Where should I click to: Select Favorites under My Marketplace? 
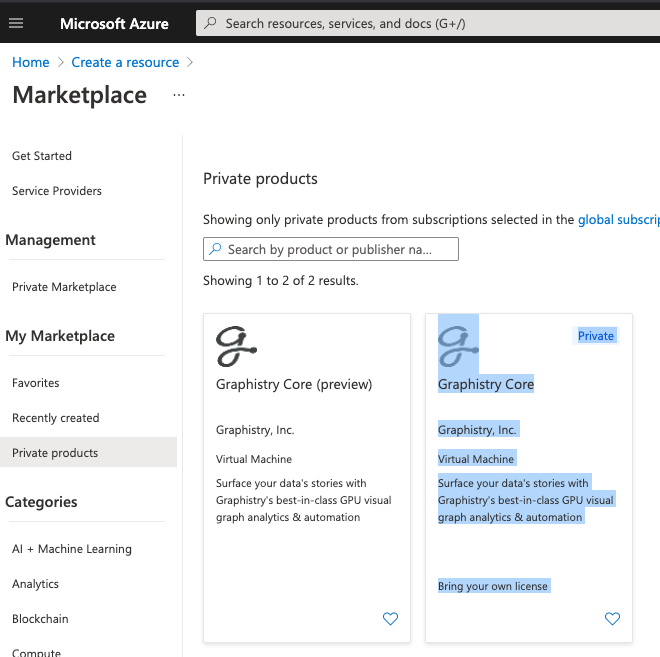click(x=36, y=383)
